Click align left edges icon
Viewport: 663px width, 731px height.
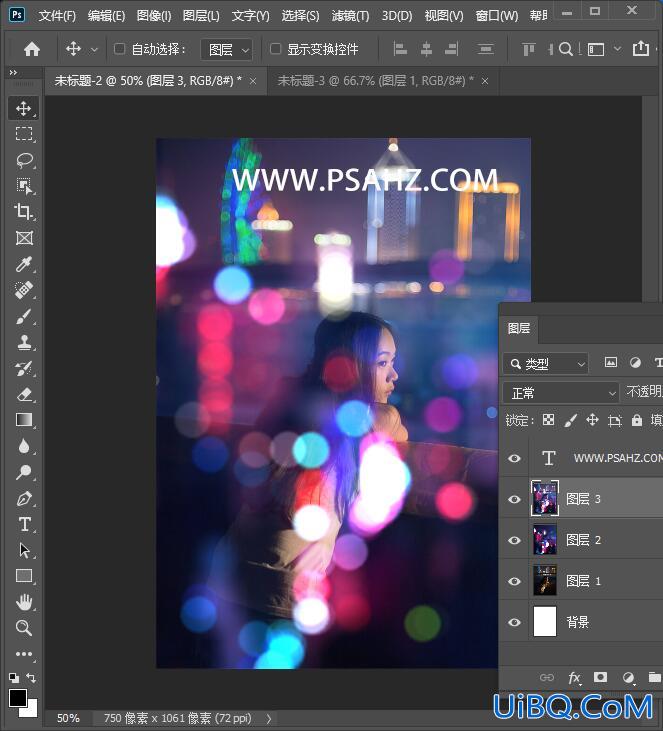tap(400, 49)
